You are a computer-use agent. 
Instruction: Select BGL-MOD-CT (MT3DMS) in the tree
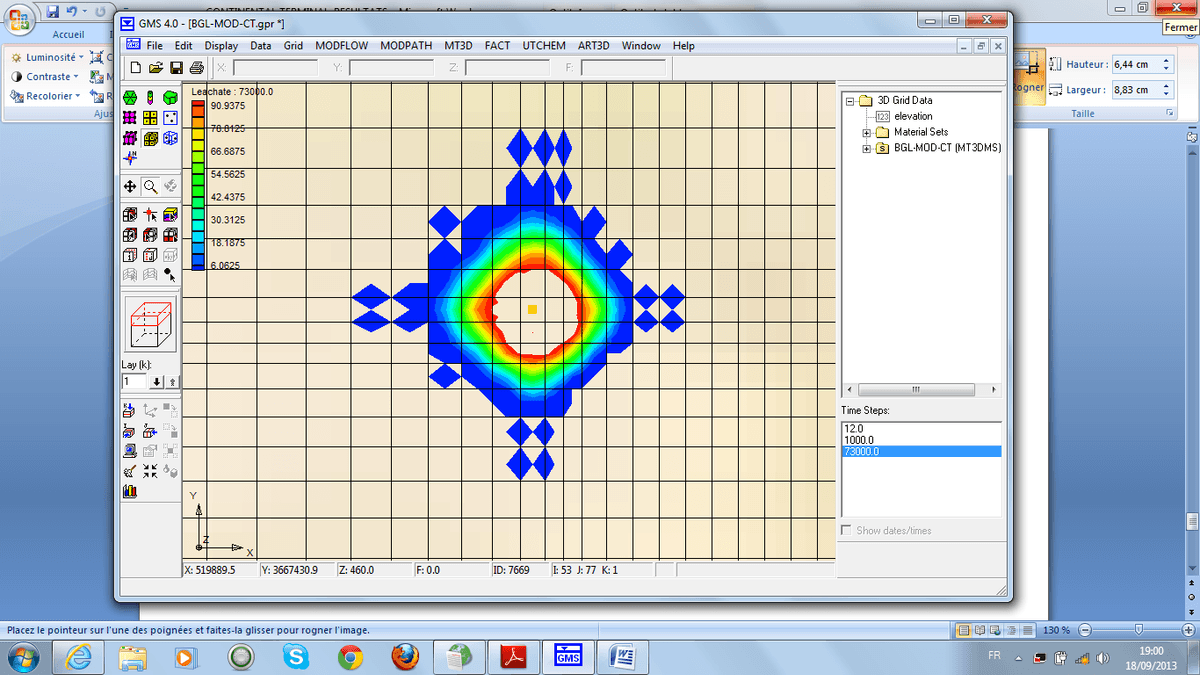pyautogui.click(x=947, y=148)
